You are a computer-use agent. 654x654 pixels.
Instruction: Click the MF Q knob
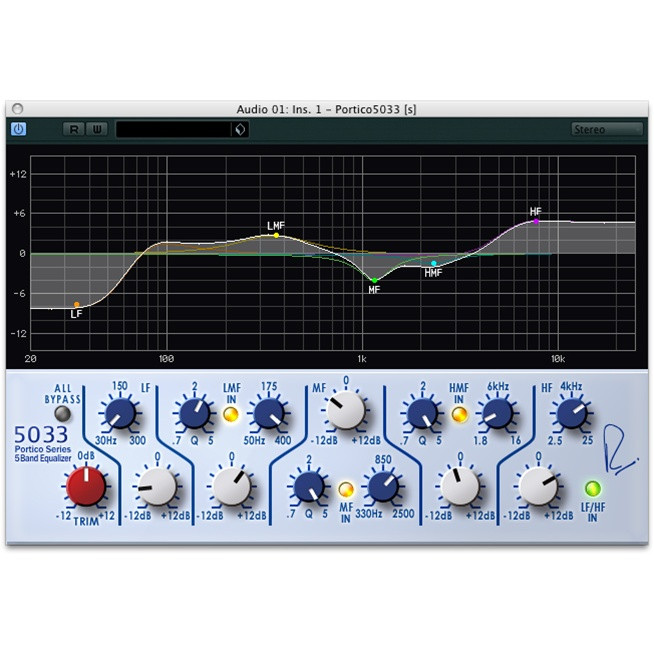(x=309, y=486)
